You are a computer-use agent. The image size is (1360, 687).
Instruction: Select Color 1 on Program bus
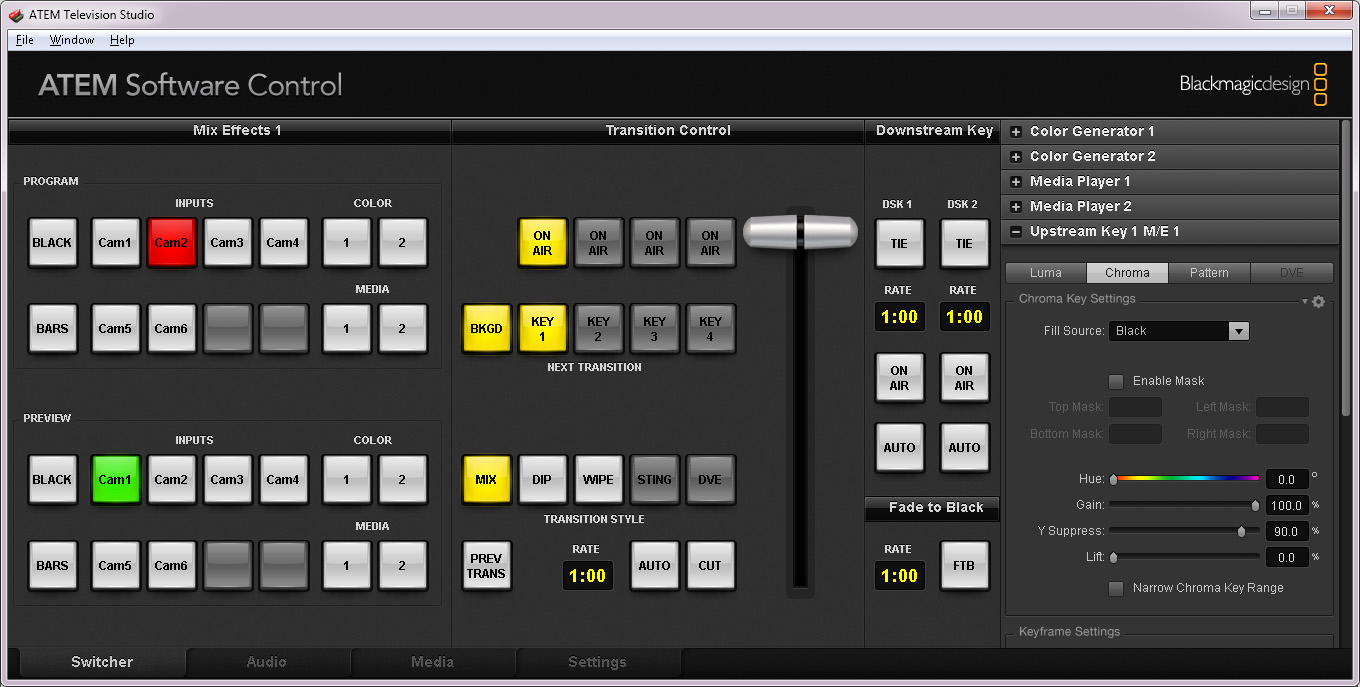(346, 243)
